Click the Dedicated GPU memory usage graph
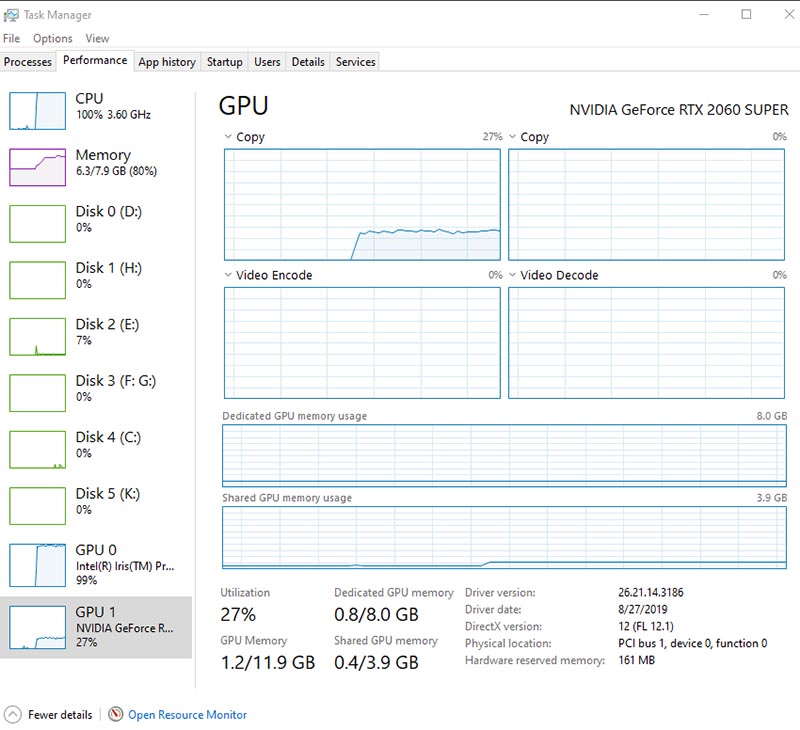800x730 pixels. (x=504, y=456)
